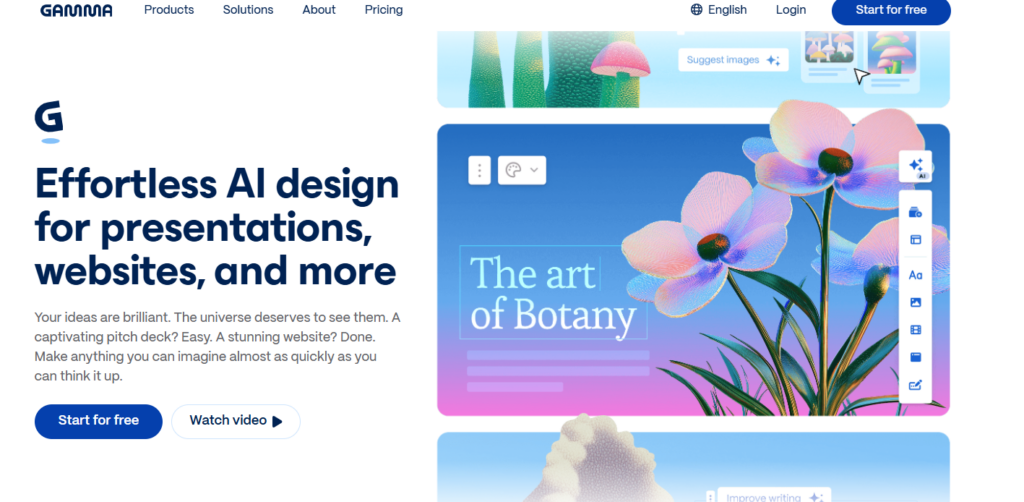
Task: Click the video film-strip icon
Action: tap(915, 329)
